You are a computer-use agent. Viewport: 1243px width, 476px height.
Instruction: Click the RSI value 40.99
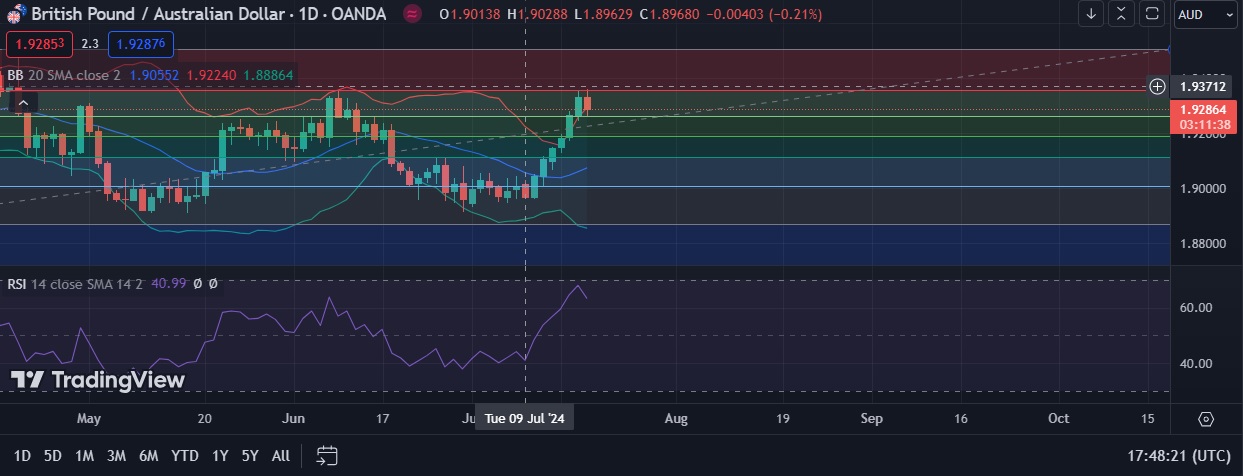pyautogui.click(x=168, y=284)
